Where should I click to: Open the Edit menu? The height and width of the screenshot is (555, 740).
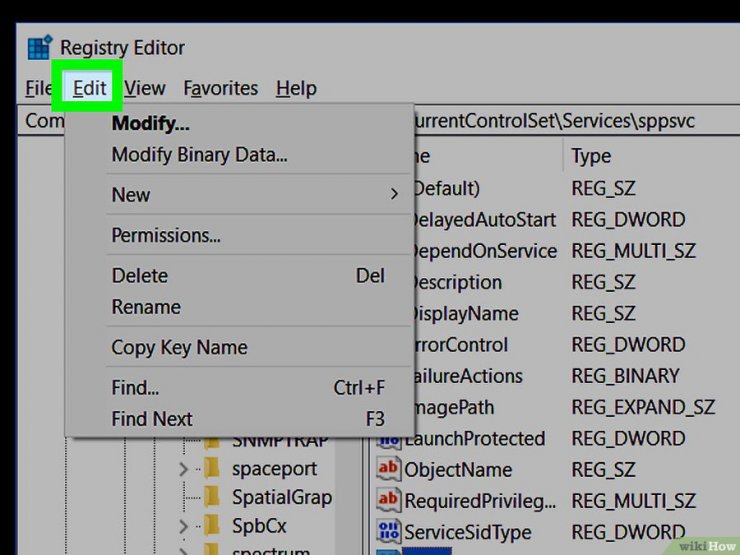(89, 88)
